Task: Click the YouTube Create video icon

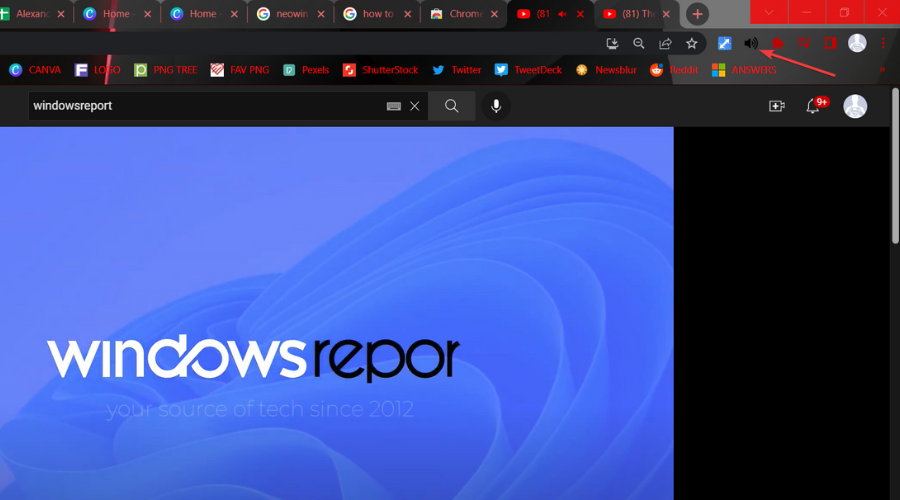Action: point(777,106)
